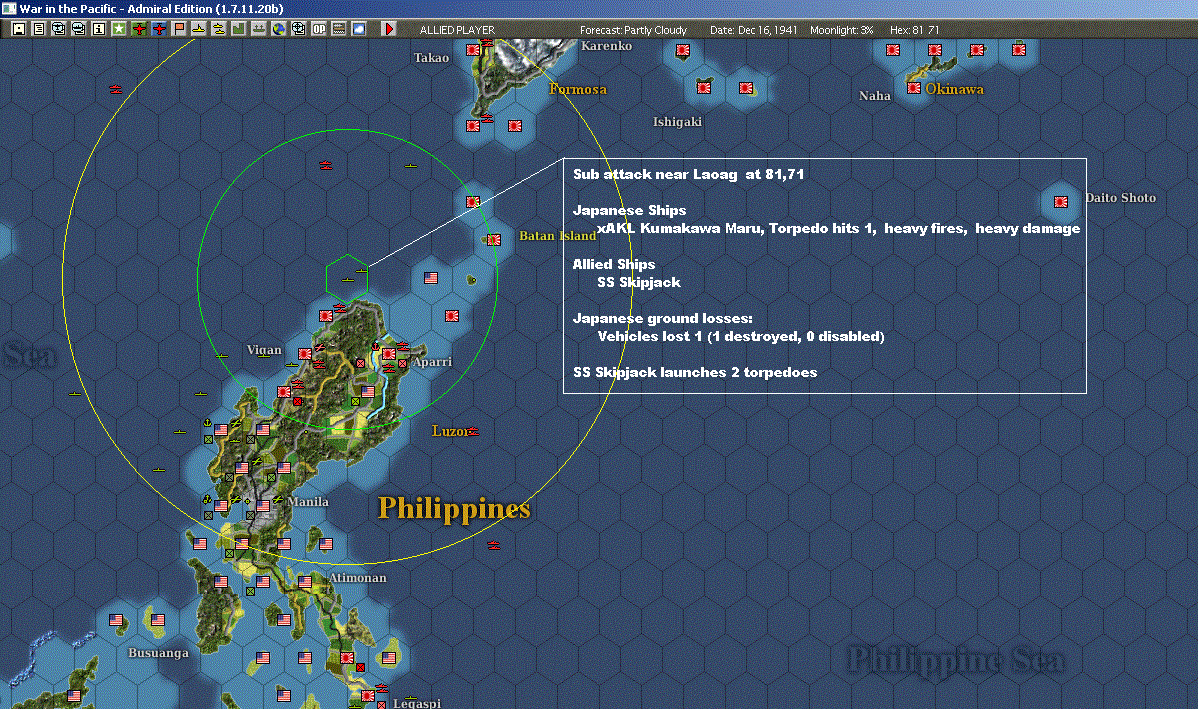Viewport: 1198px width, 709px height.
Task: Click the 'Vehicles lost 1' report line
Action: (741, 337)
